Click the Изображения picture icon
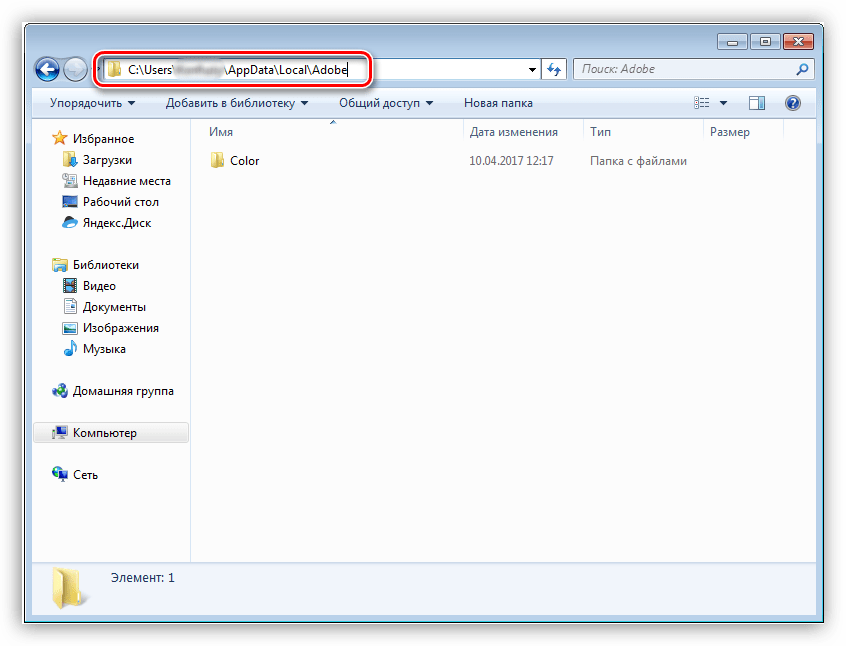Screen dimensions: 846x646 [x=70, y=328]
